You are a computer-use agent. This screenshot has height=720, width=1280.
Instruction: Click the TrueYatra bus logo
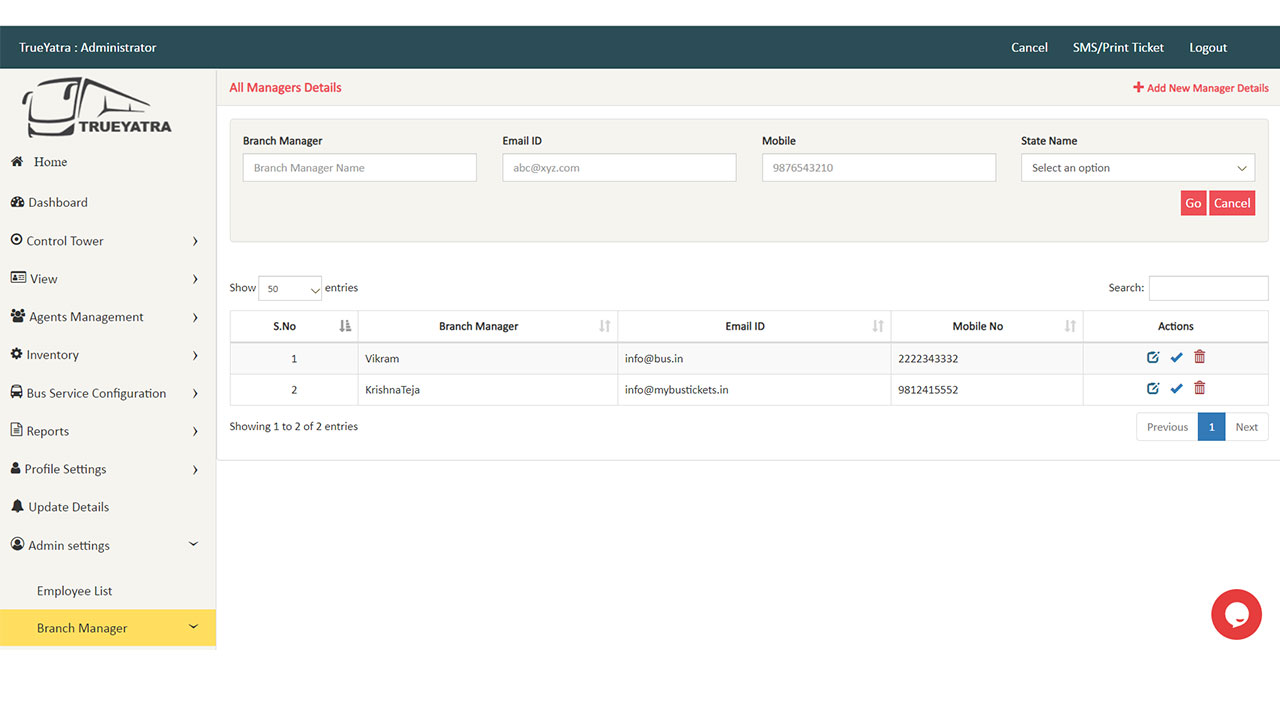[97, 108]
